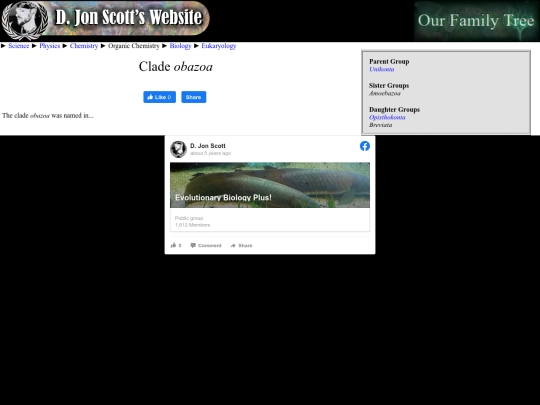Open the Biology breadcrumb link
The image size is (540, 405).
click(180, 46)
